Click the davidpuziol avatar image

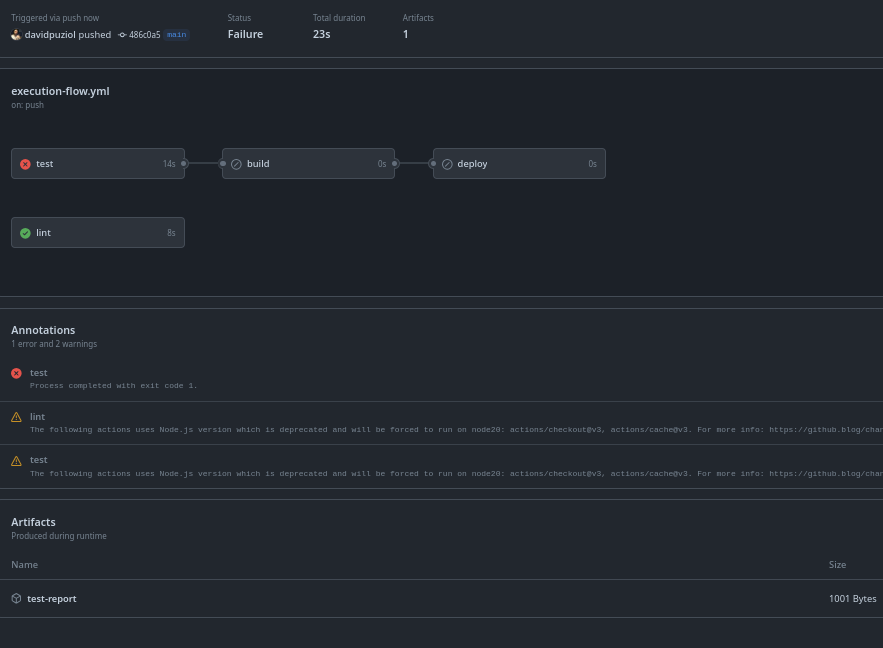click(x=16, y=35)
